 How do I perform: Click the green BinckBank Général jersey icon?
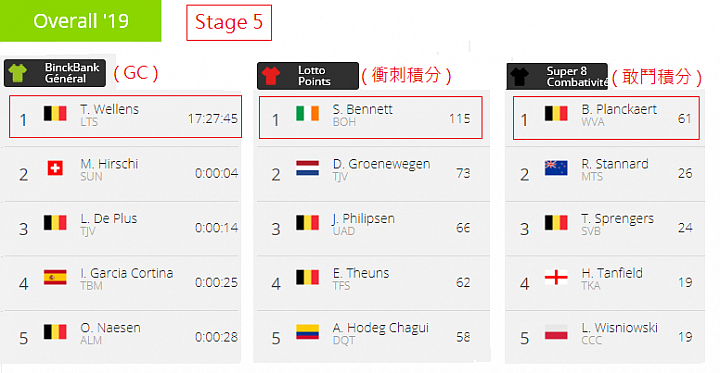[x=18, y=73]
